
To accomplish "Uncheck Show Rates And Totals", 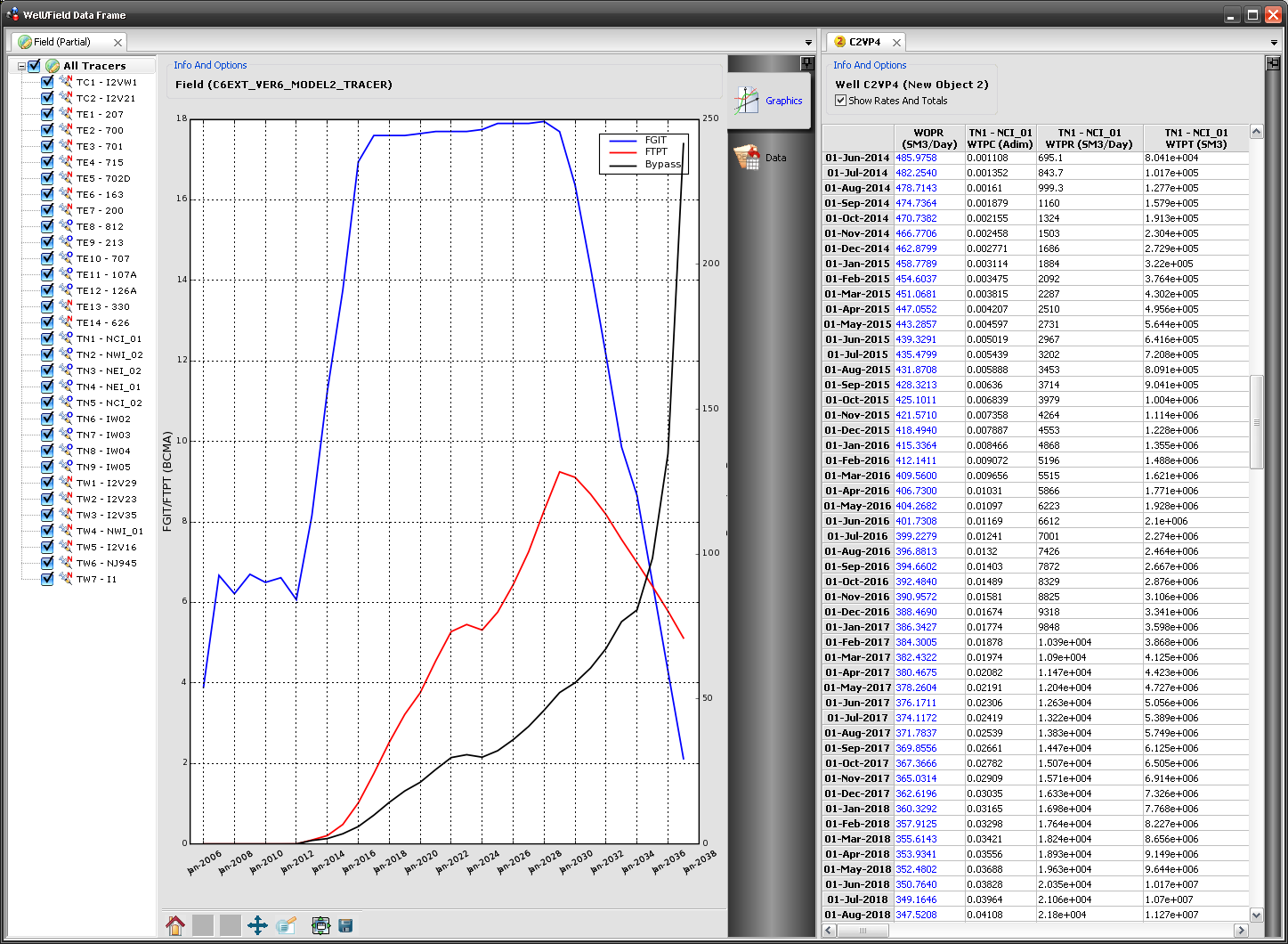I will [x=840, y=101].
